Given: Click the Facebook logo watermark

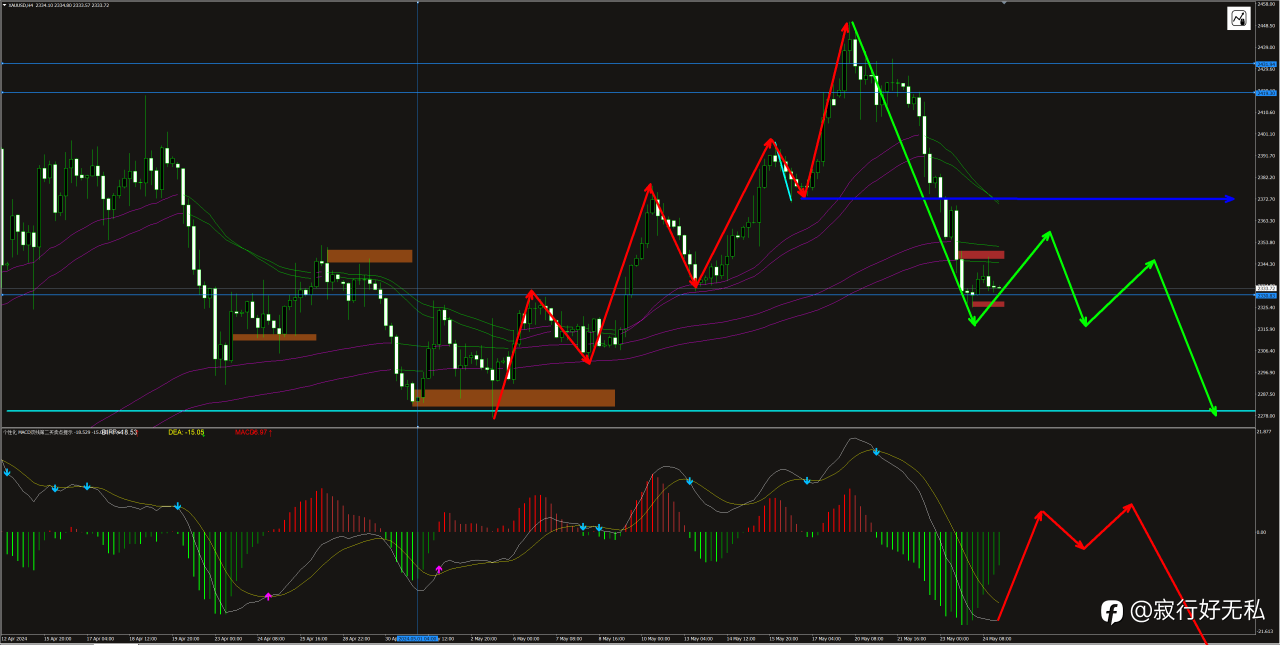Looking at the screenshot, I should tap(1112, 610).
